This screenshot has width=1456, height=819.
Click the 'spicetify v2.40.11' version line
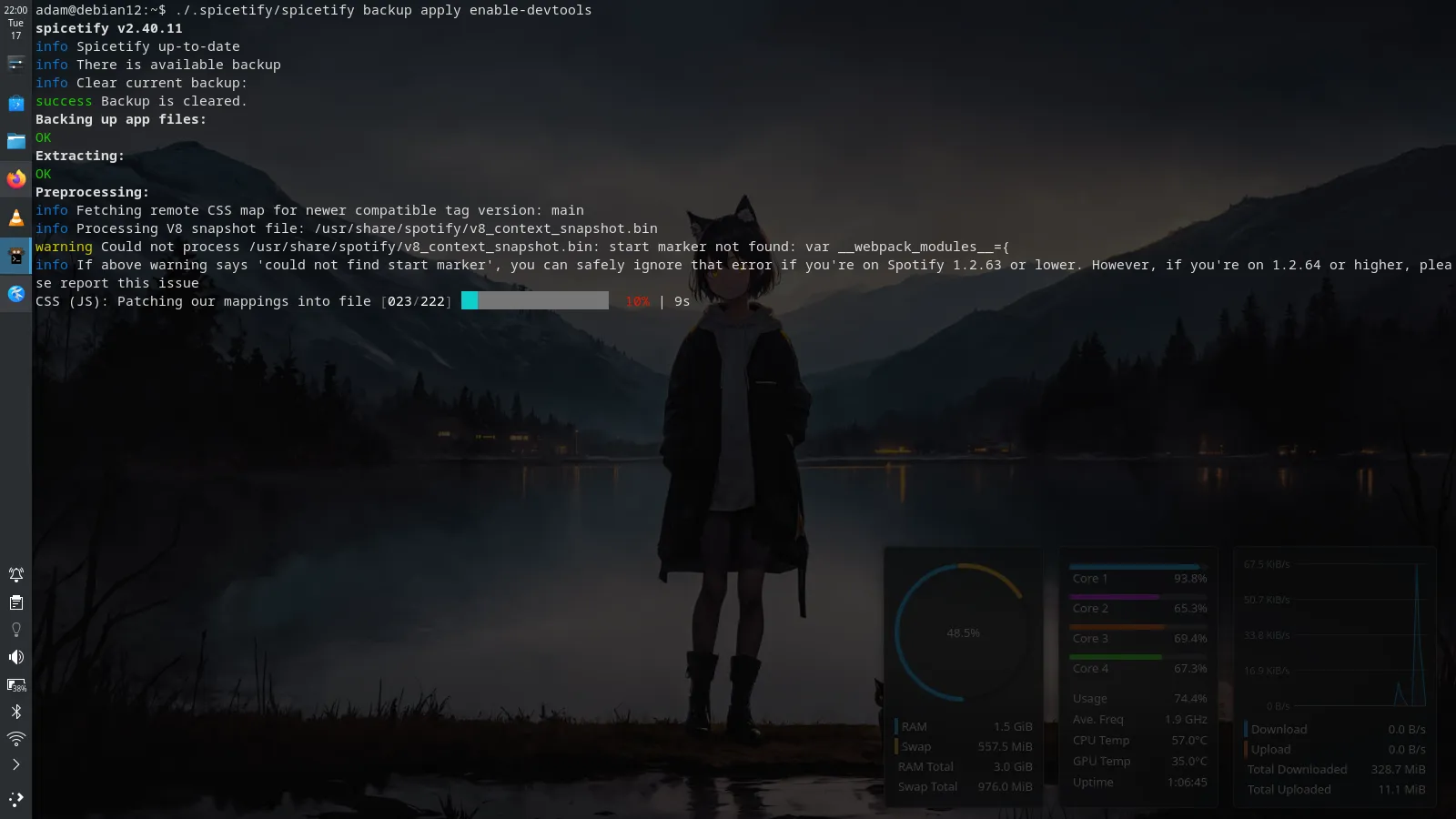tap(109, 28)
